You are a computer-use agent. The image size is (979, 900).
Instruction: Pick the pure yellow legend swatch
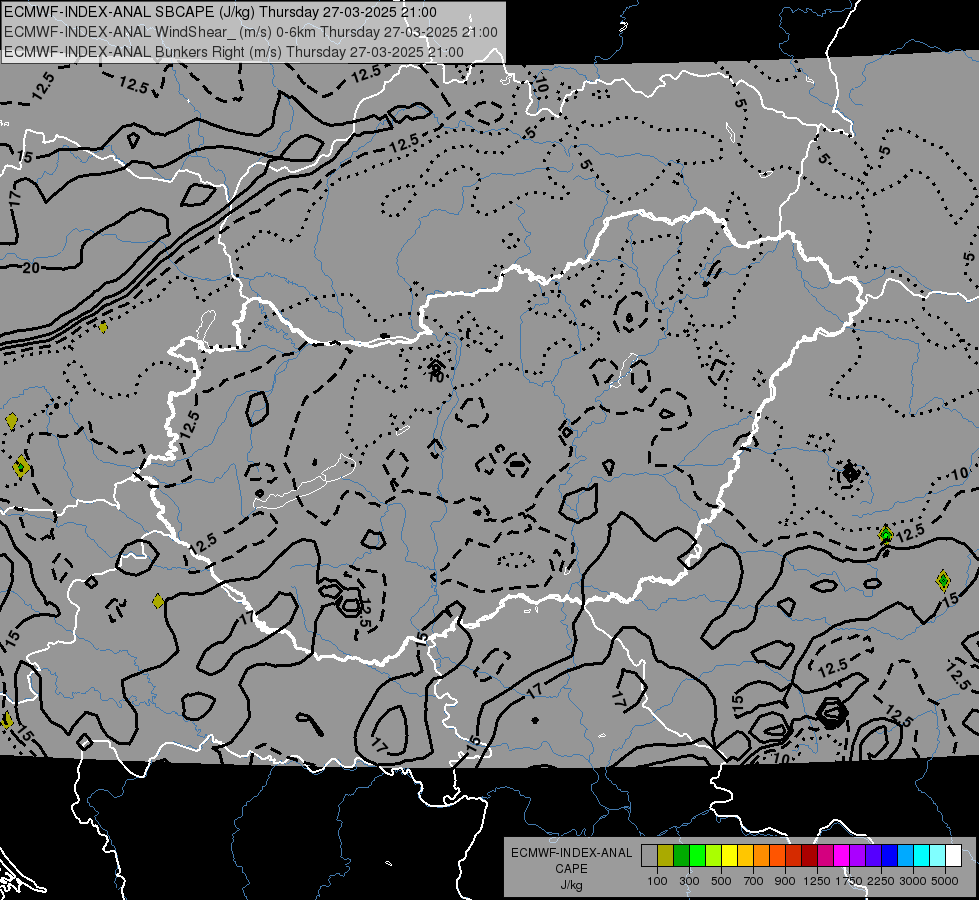[x=729, y=856]
